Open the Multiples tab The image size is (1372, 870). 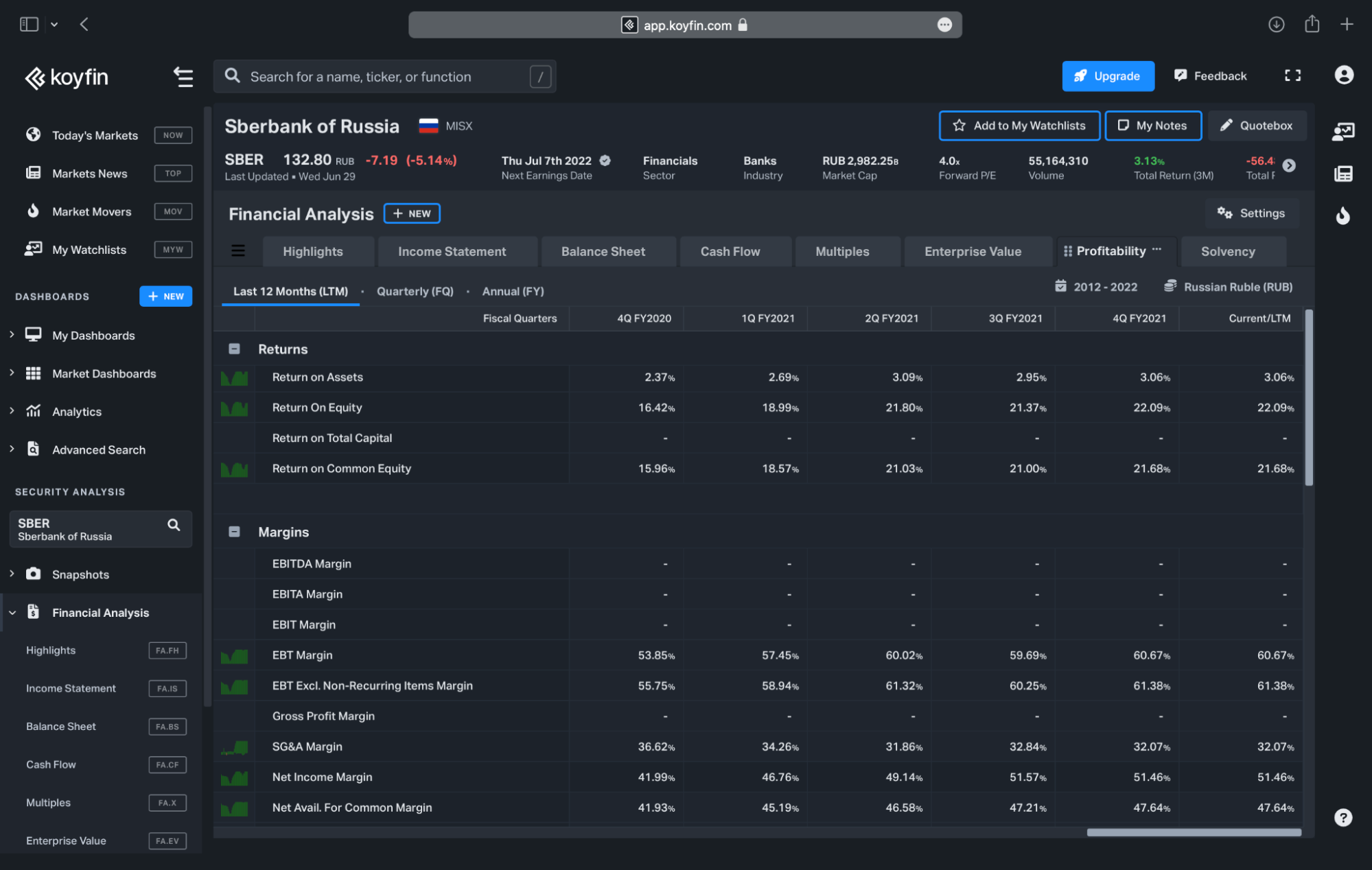tap(848, 251)
